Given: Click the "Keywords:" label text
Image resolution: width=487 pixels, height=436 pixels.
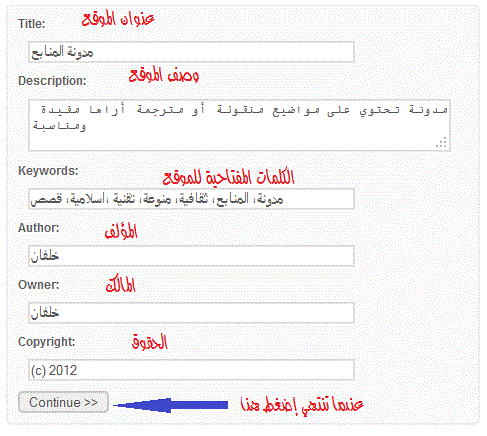Looking at the screenshot, I should pyautogui.click(x=48, y=171).
